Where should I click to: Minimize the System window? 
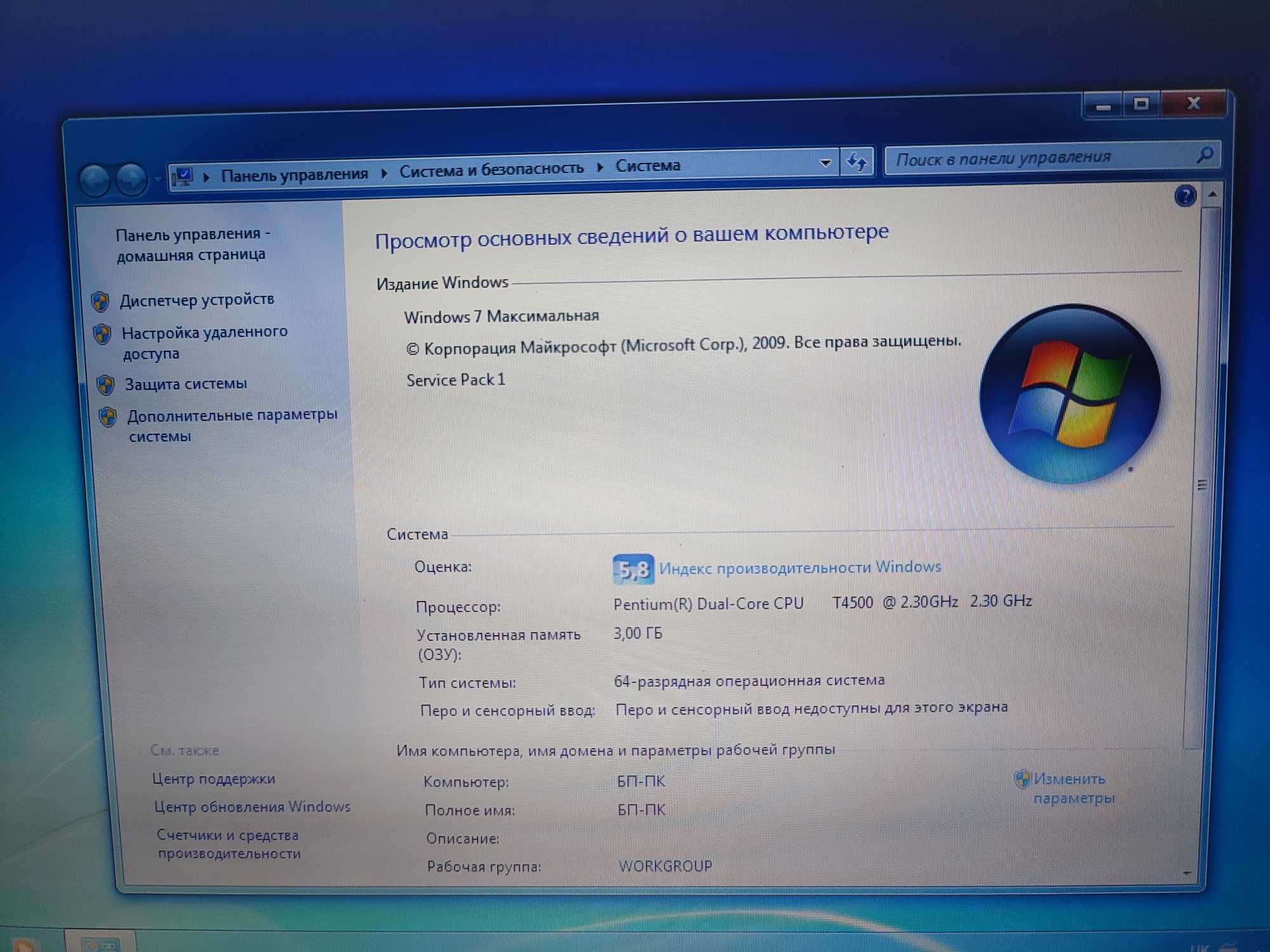pyautogui.click(x=1103, y=106)
